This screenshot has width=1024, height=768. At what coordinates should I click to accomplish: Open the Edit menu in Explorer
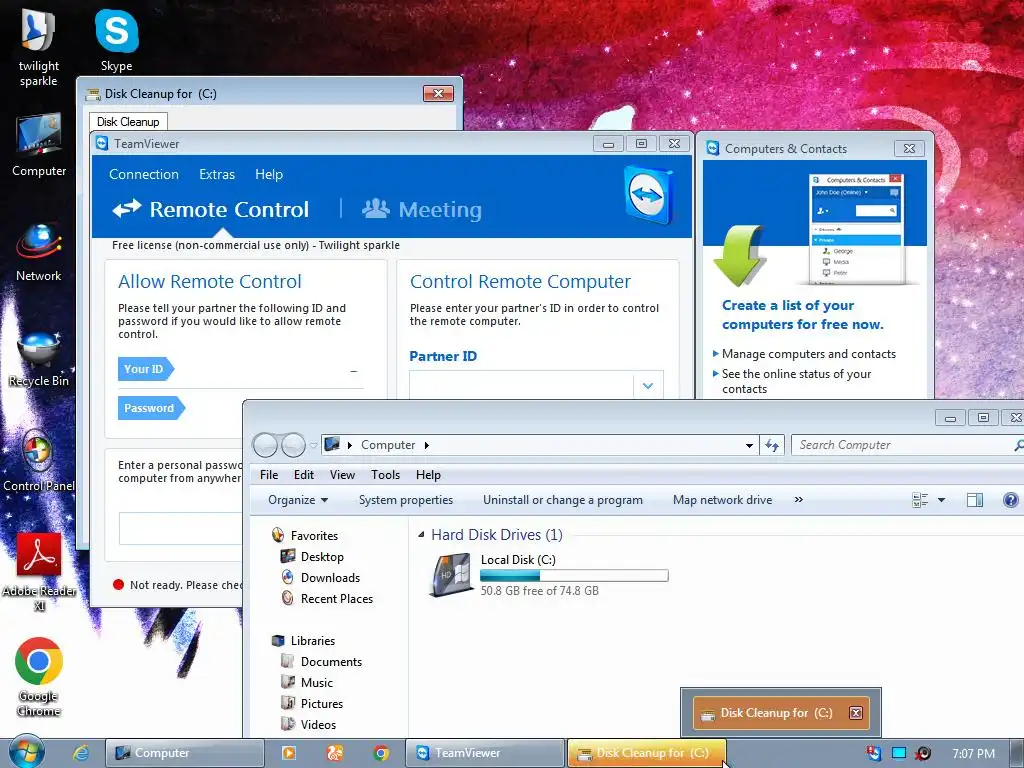coord(304,475)
